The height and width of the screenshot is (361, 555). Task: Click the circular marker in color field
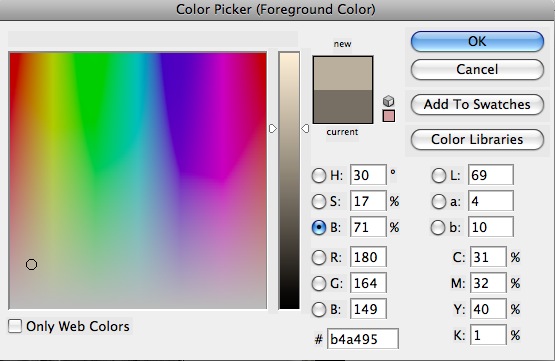point(32,264)
